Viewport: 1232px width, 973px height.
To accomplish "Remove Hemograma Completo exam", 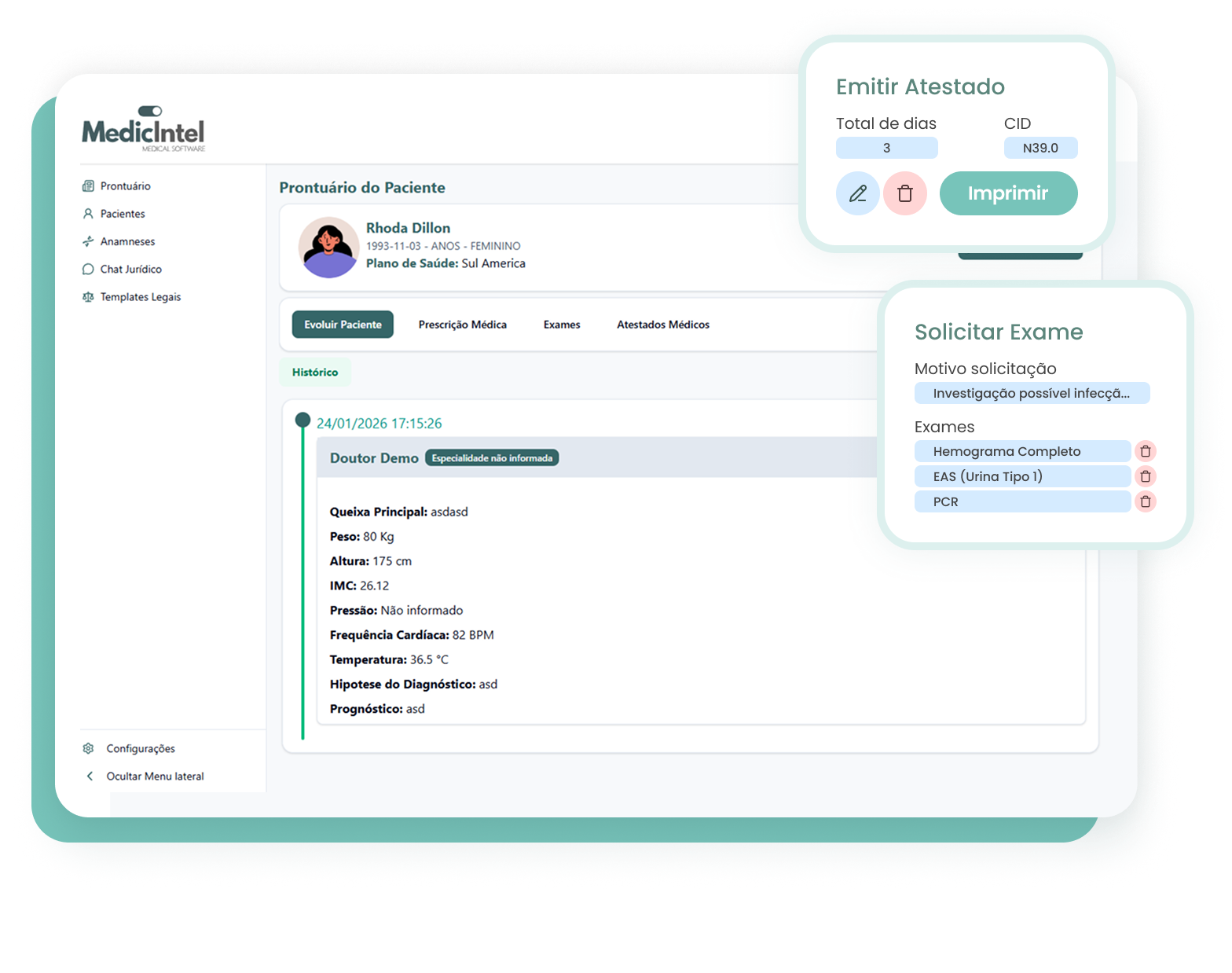I will tap(1145, 451).
